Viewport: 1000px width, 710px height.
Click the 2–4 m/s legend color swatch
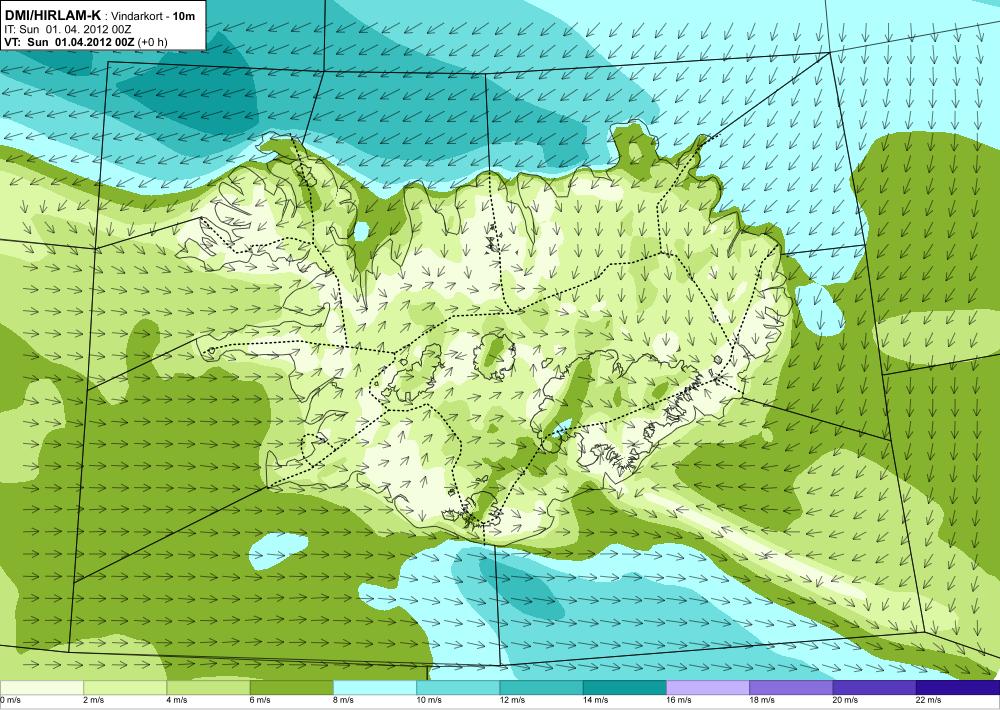coord(125,688)
